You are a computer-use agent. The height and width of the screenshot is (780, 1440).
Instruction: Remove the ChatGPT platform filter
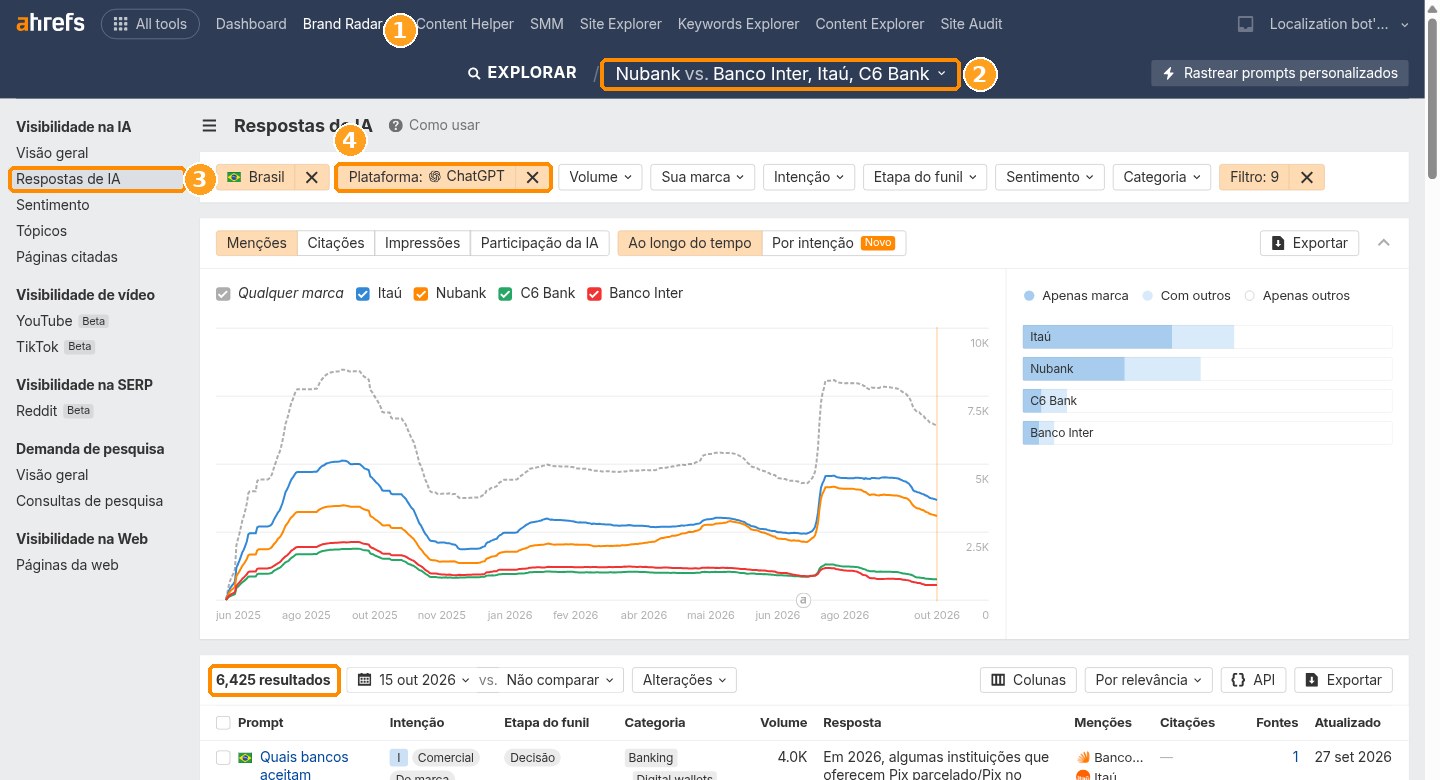point(533,177)
